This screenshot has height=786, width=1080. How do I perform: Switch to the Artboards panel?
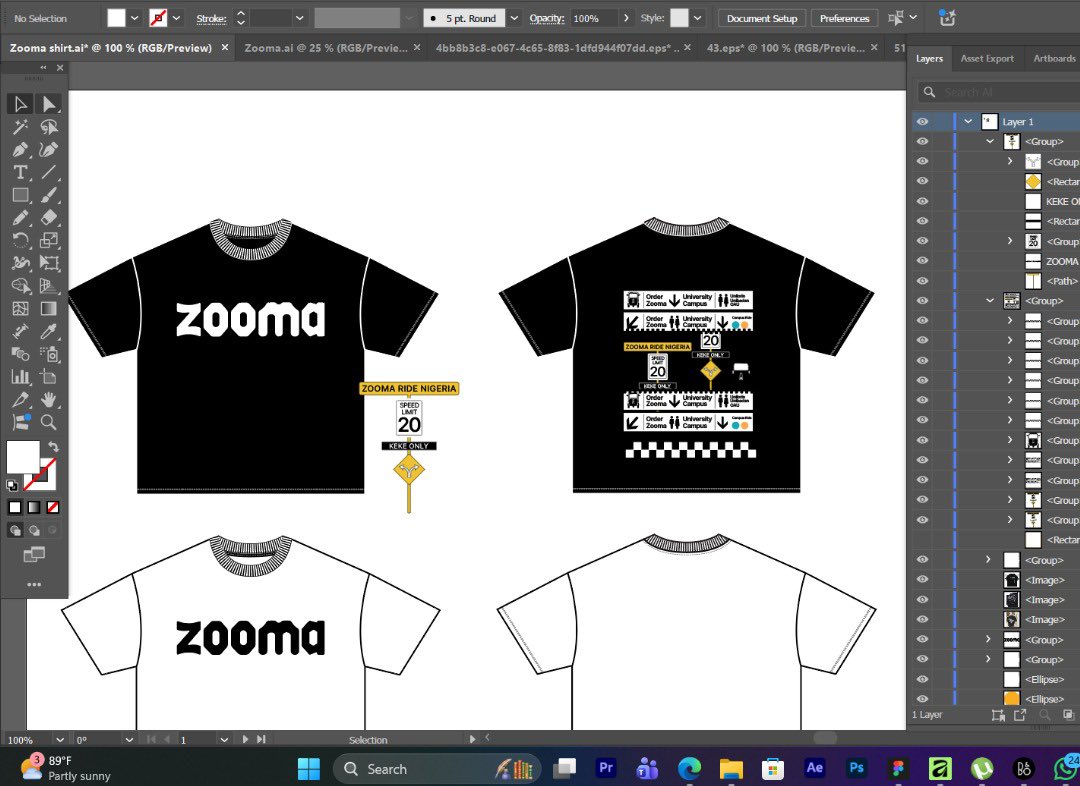1053,58
